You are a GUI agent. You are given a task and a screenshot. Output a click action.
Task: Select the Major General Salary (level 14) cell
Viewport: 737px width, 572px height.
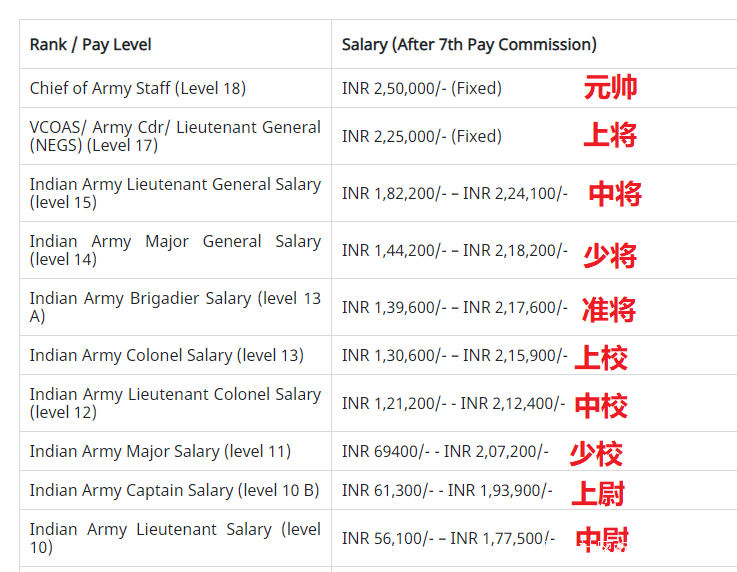click(175, 250)
